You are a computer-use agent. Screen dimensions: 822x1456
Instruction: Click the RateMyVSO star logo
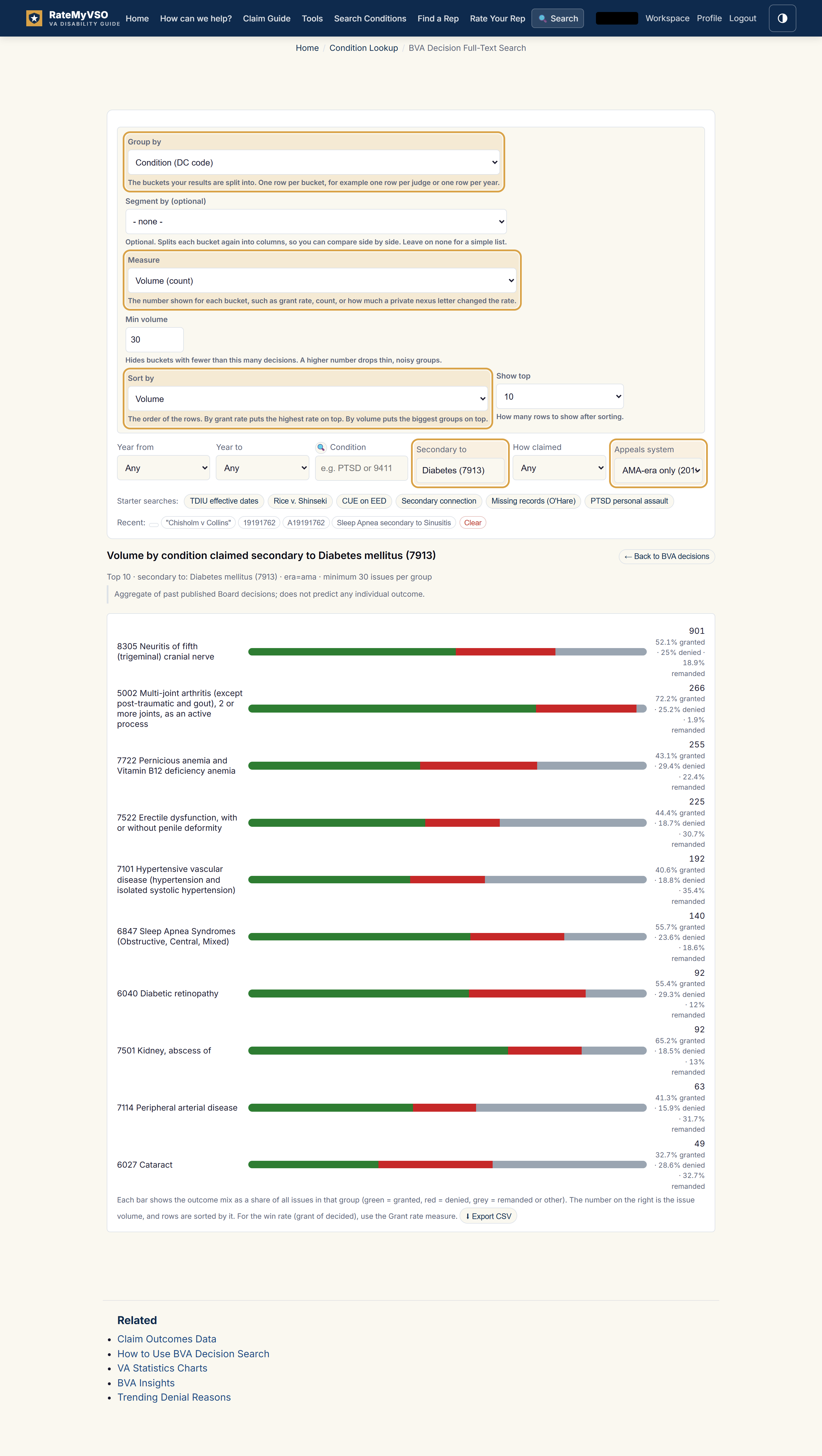point(34,18)
